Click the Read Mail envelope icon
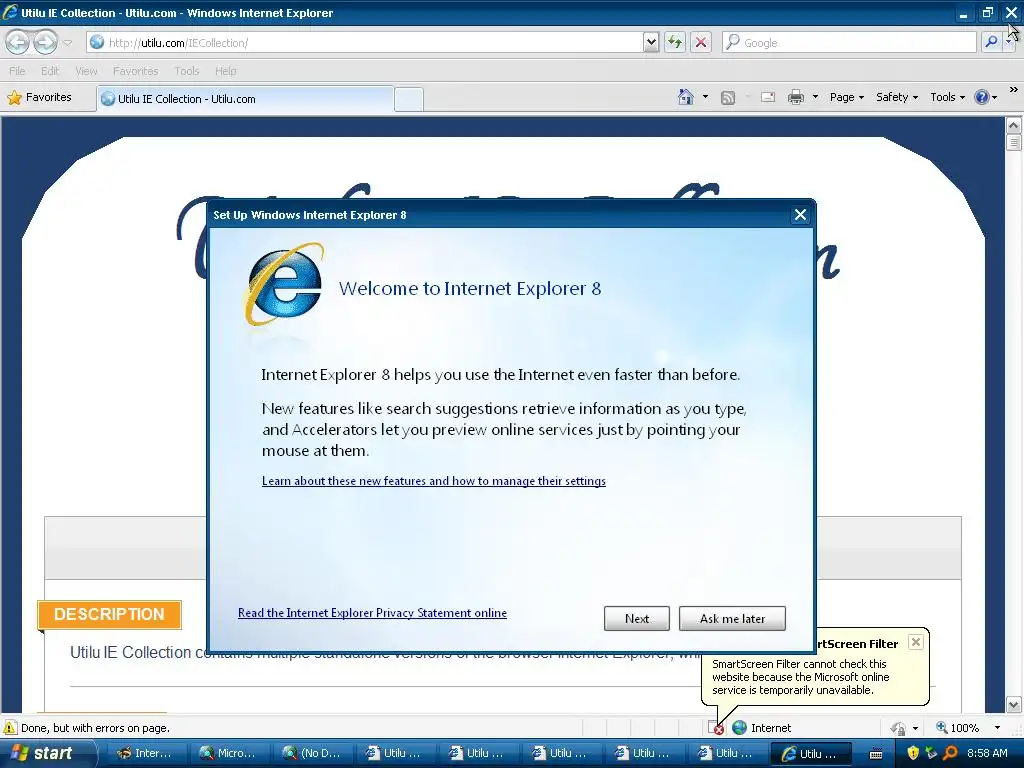Image resolution: width=1024 pixels, height=768 pixels. tap(768, 97)
